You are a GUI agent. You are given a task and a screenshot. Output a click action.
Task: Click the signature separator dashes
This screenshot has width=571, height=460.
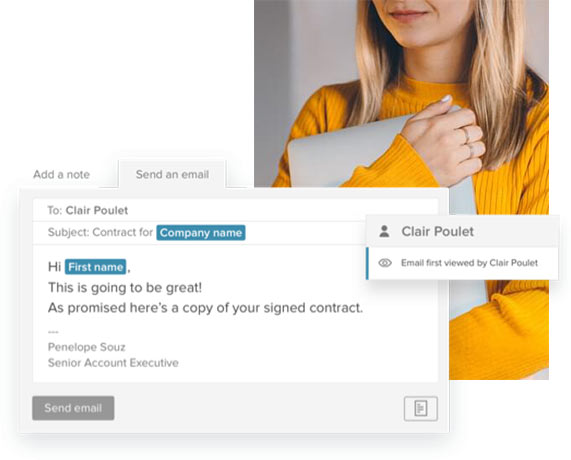(53, 332)
